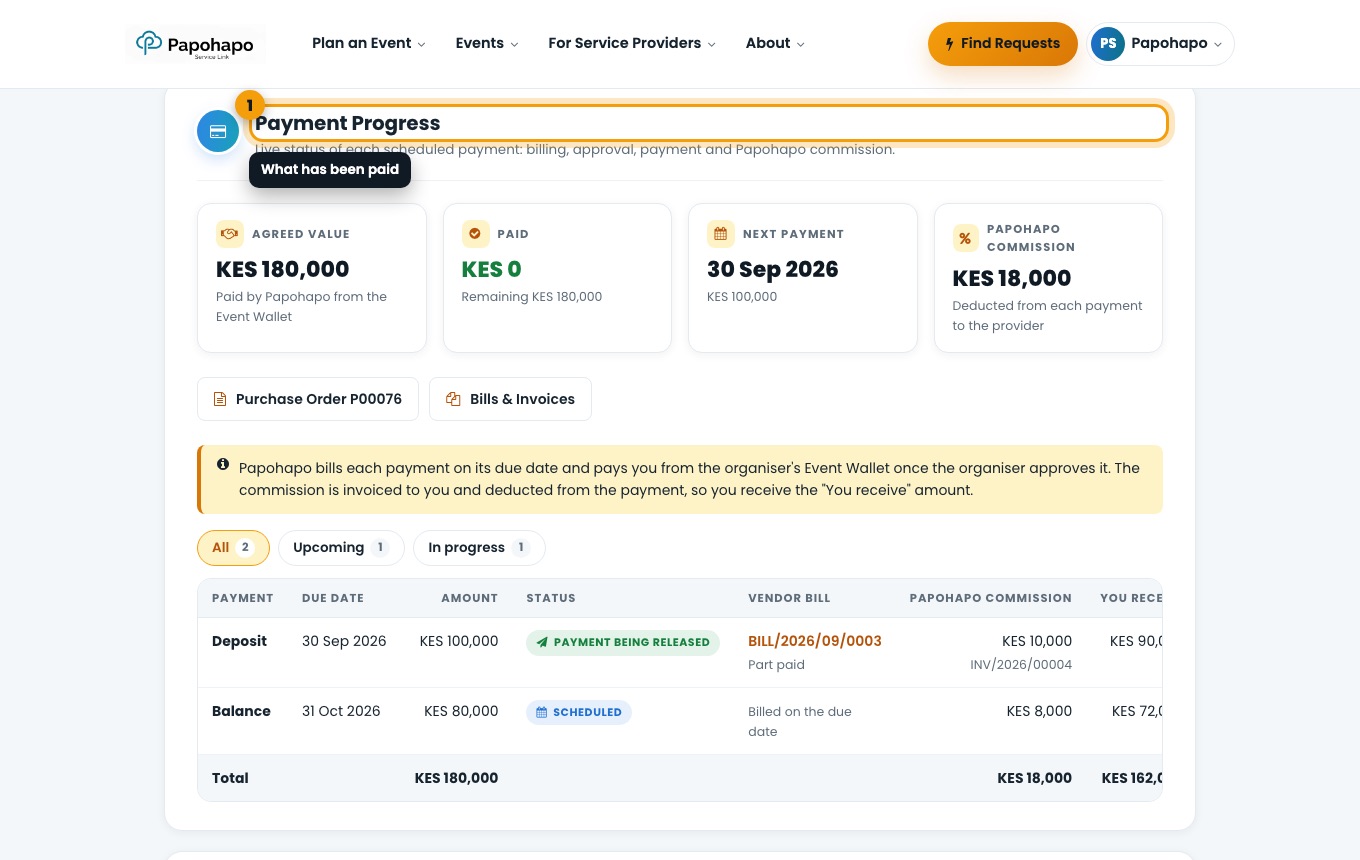This screenshot has width=1360, height=860.
Task: Open the Events dropdown
Action: click(487, 43)
